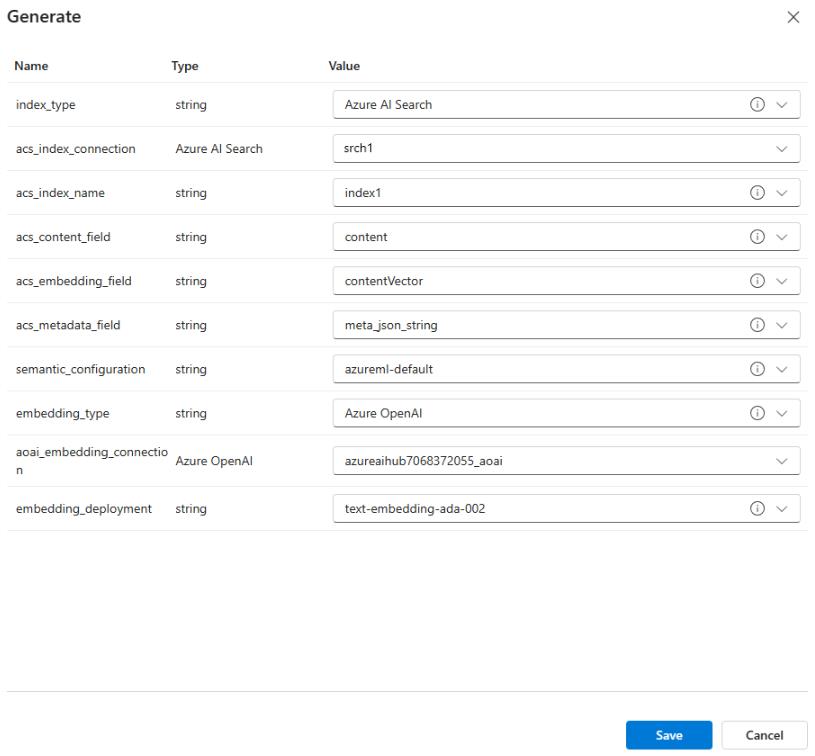Viewport: 815px width, 756px height.
Task: Click info icon in embedding_type row
Action: click(757, 413)
